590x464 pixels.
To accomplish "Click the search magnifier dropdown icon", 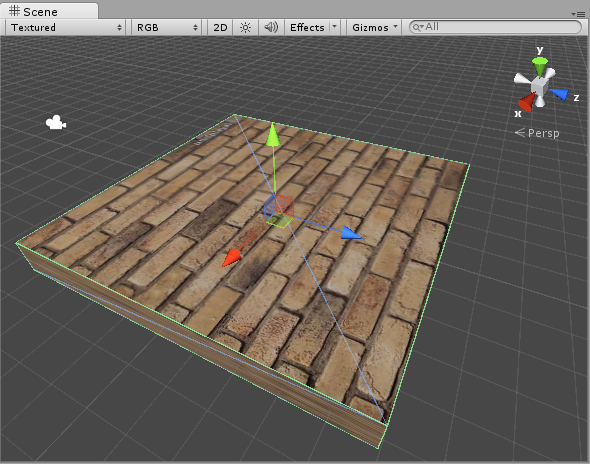I will [x=417, y=27].
